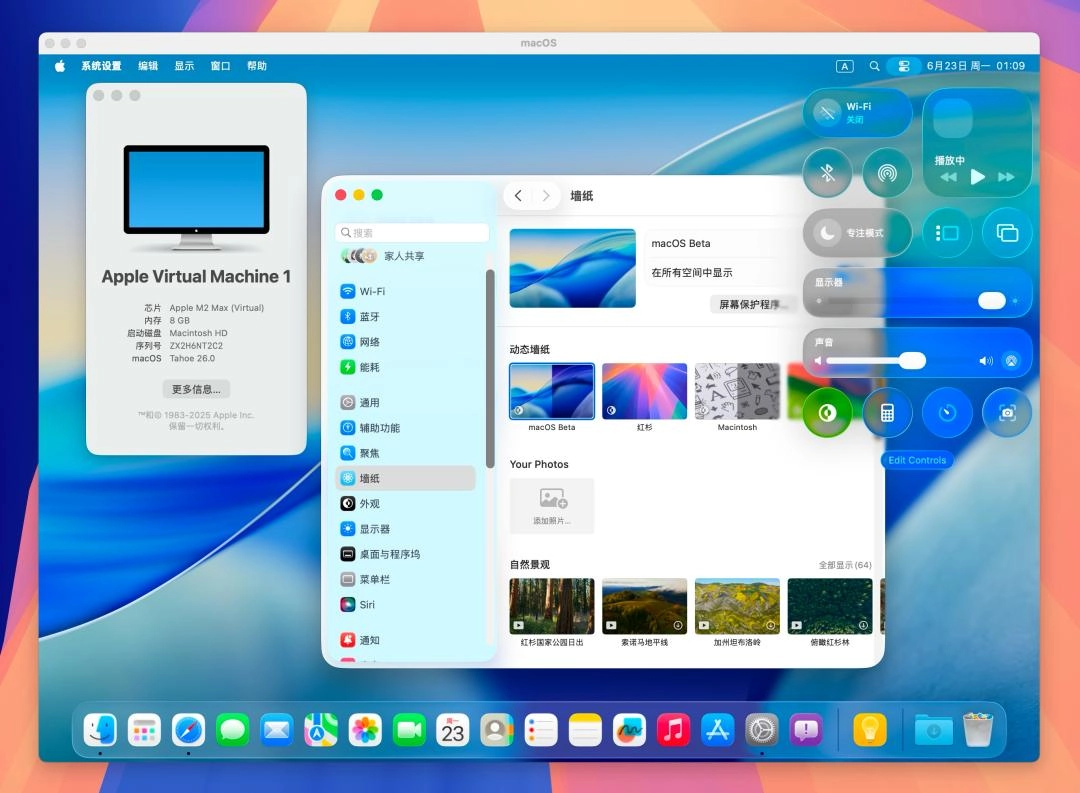Open the 窗口 menu in the menu bar
Viewport: 1080px width, 793px height.
(x=219, y=66)
